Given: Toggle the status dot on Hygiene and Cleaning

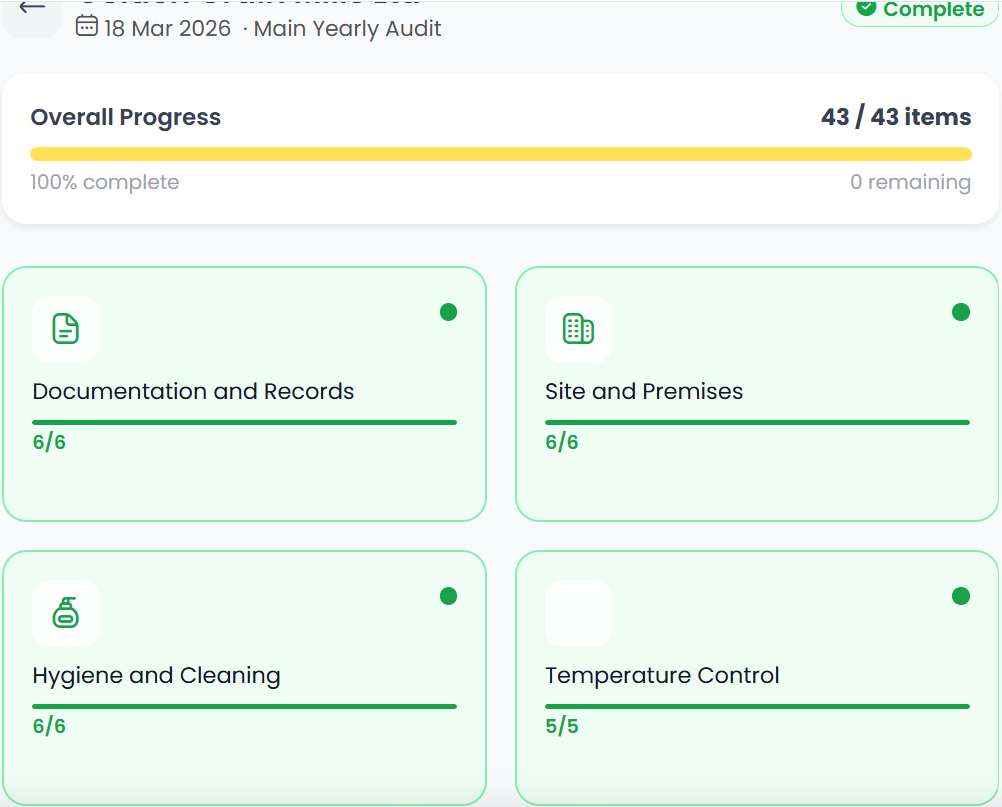Looking at the screenshot, I should tap(448, 596).
